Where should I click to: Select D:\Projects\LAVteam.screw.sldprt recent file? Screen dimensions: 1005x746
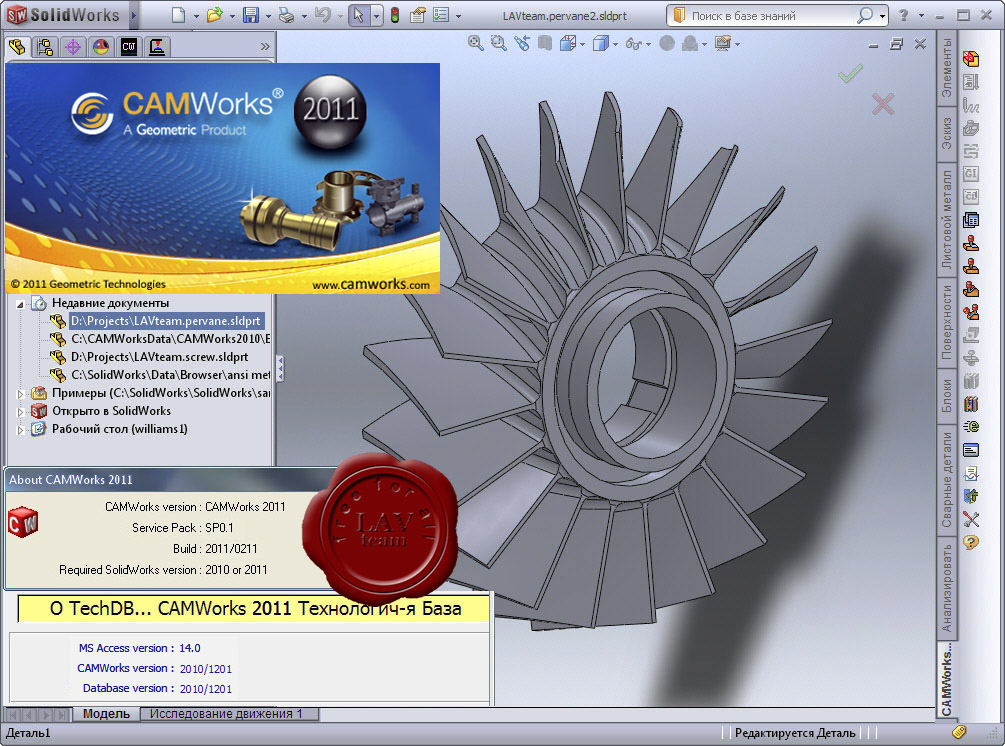tap(159, 356)
